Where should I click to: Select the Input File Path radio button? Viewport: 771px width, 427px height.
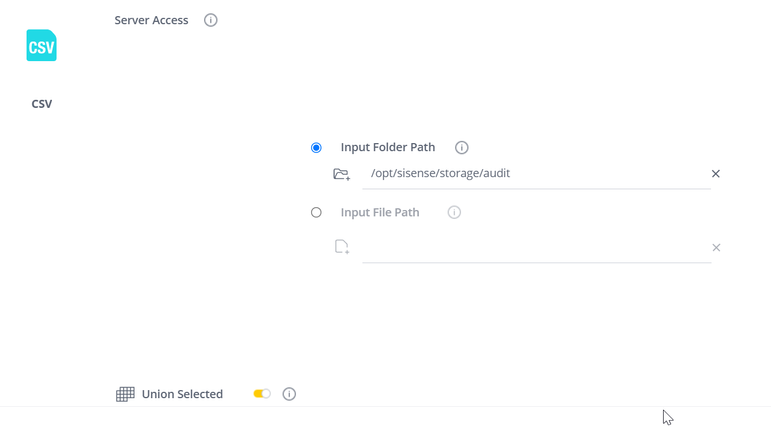point(316,213)
